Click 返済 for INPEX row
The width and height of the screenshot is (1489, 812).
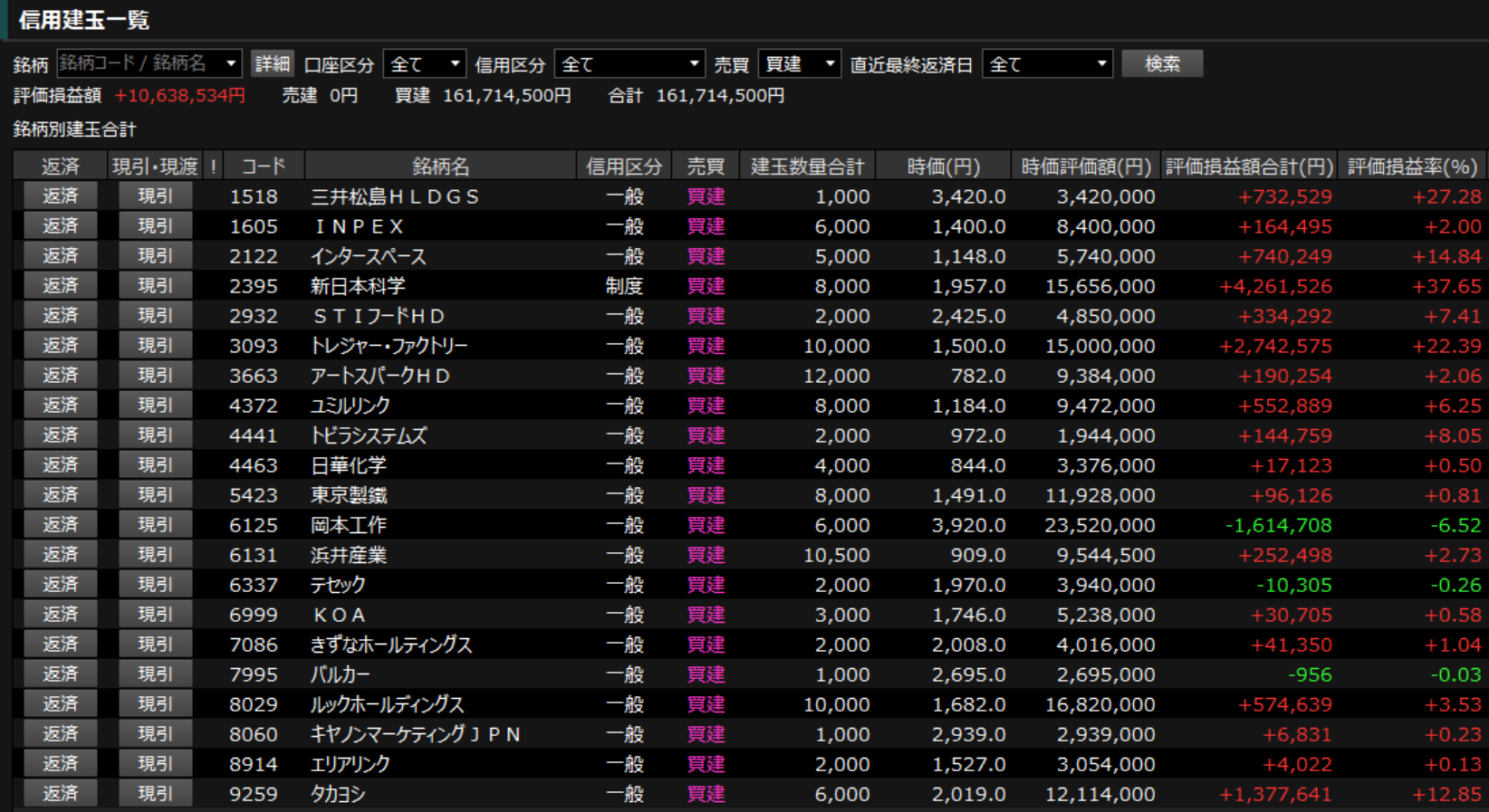61,225
